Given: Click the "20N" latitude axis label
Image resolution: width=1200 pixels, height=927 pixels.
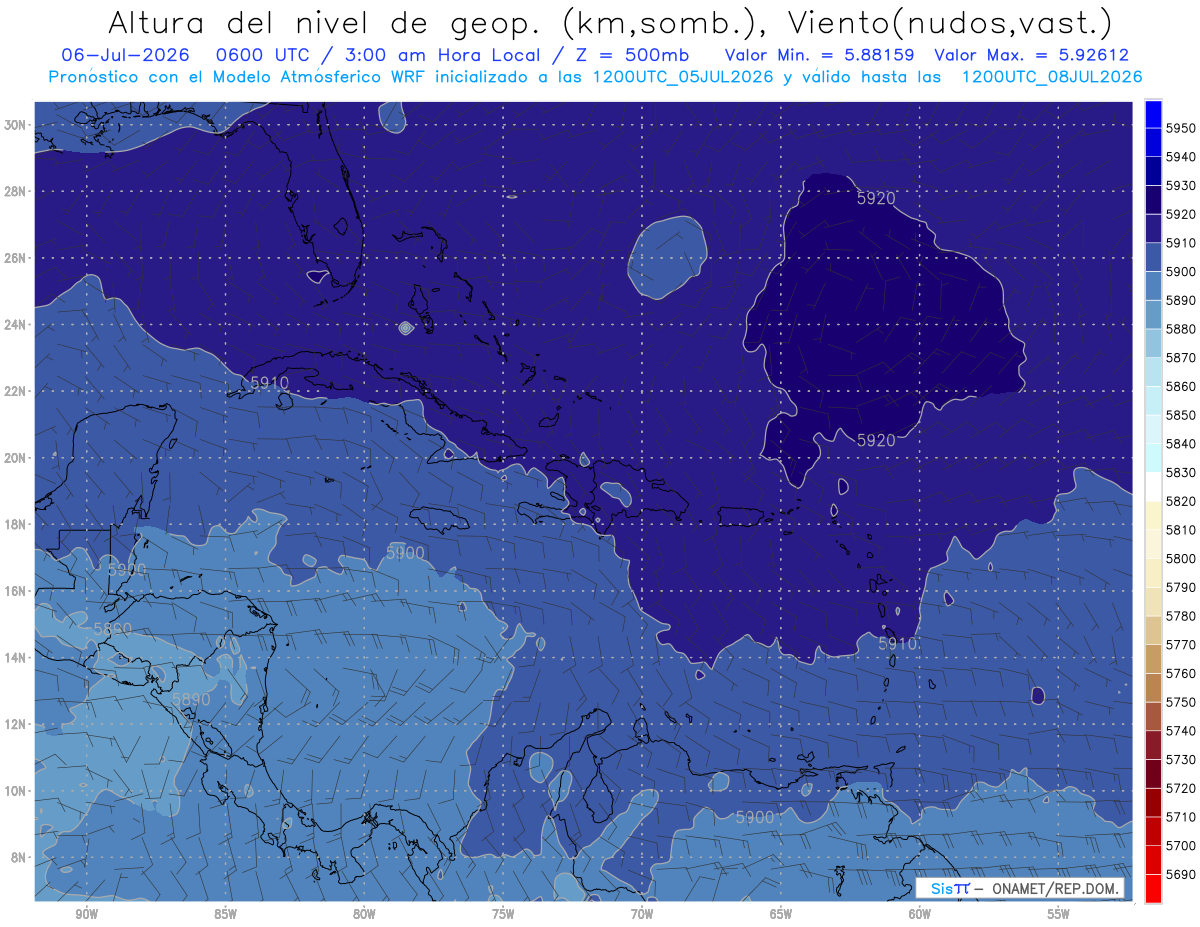Looking at the screenshot, I should [x=16, y=458].
